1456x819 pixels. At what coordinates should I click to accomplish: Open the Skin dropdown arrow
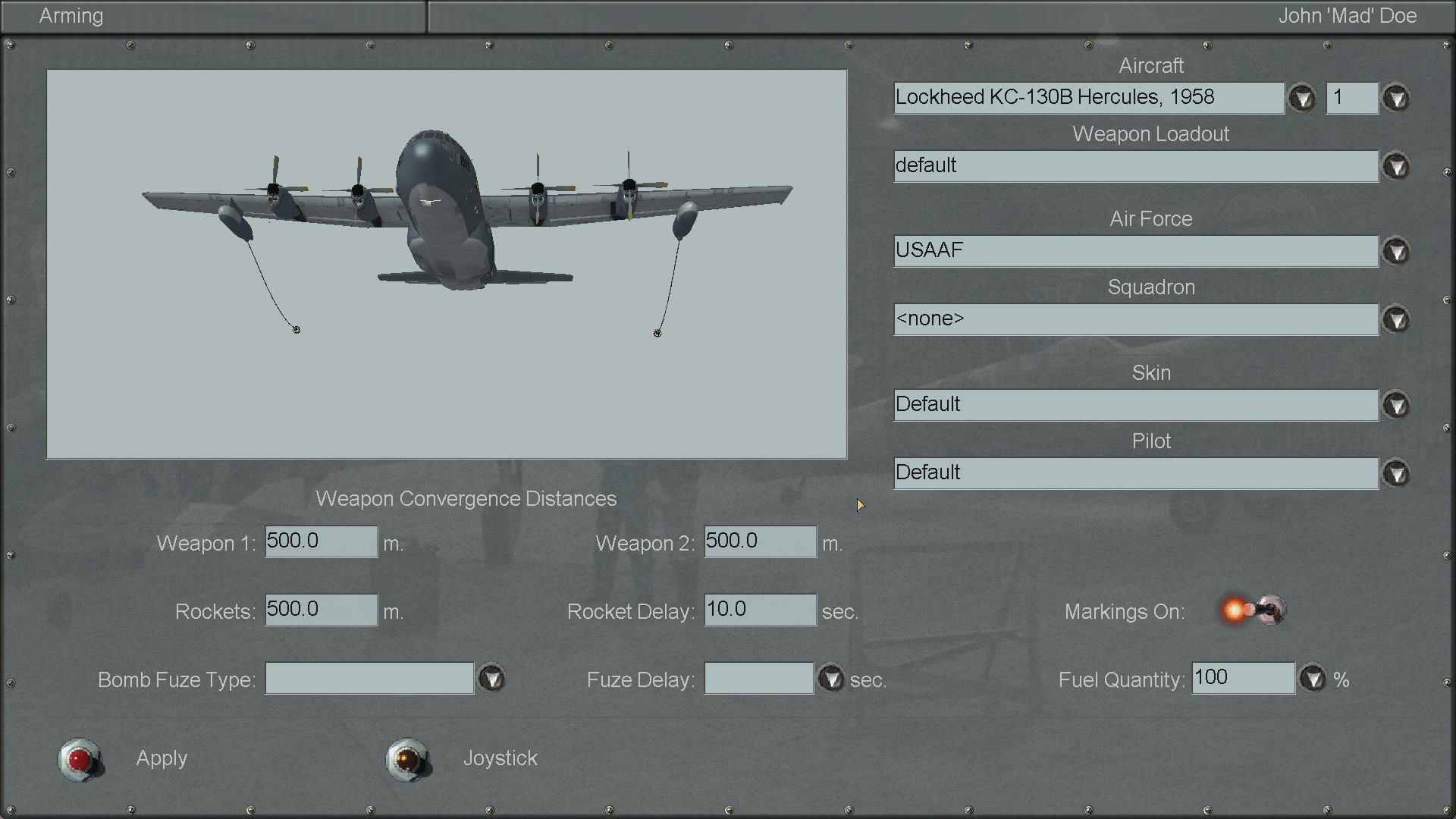1396,406
